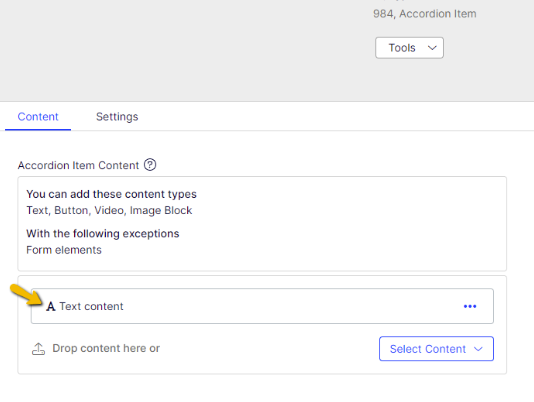This screenshot has width=534, height=402.
Task: Click the Select Content button label
Action: coord(427,349)
